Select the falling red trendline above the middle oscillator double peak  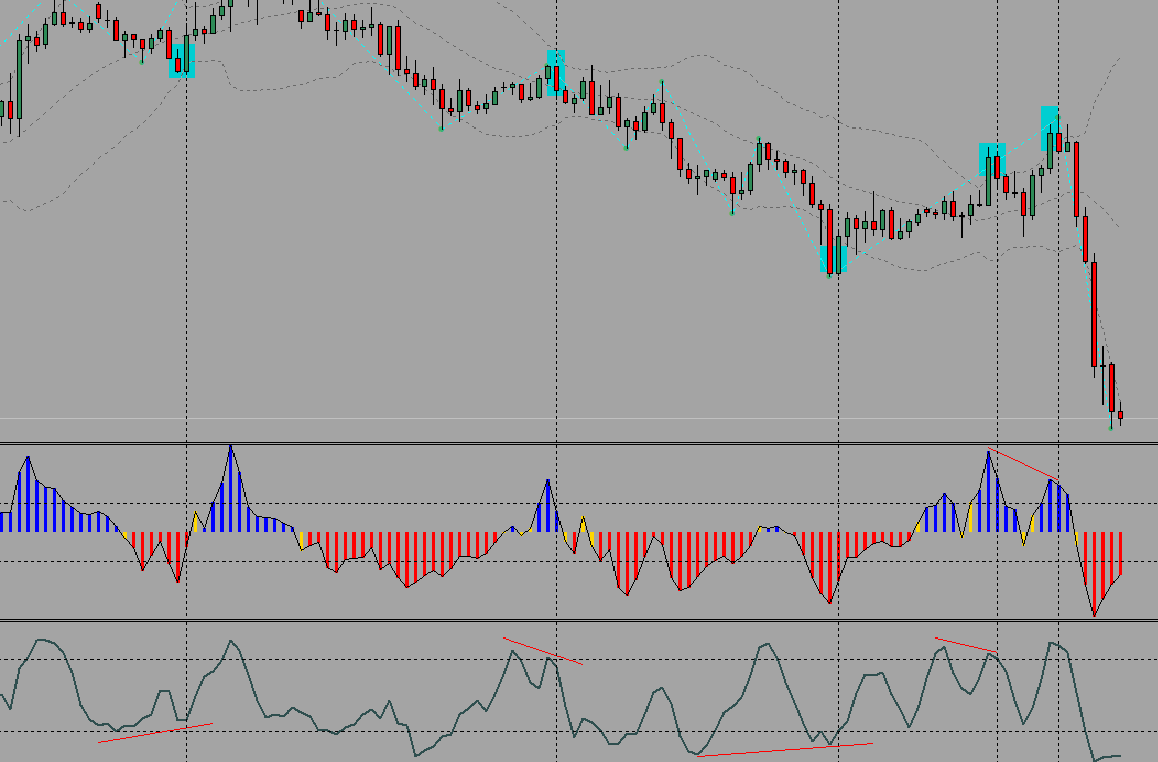click(x=543, y=651)
